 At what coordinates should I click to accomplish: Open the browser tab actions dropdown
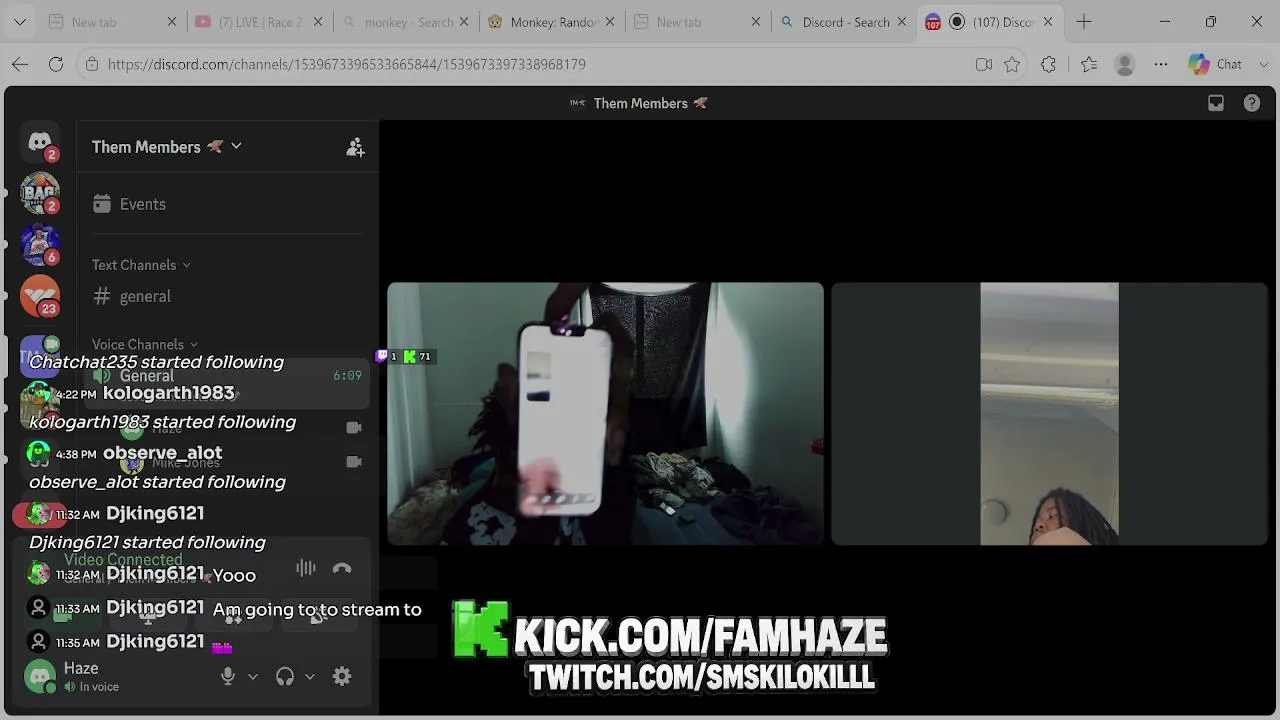[19, 22]
